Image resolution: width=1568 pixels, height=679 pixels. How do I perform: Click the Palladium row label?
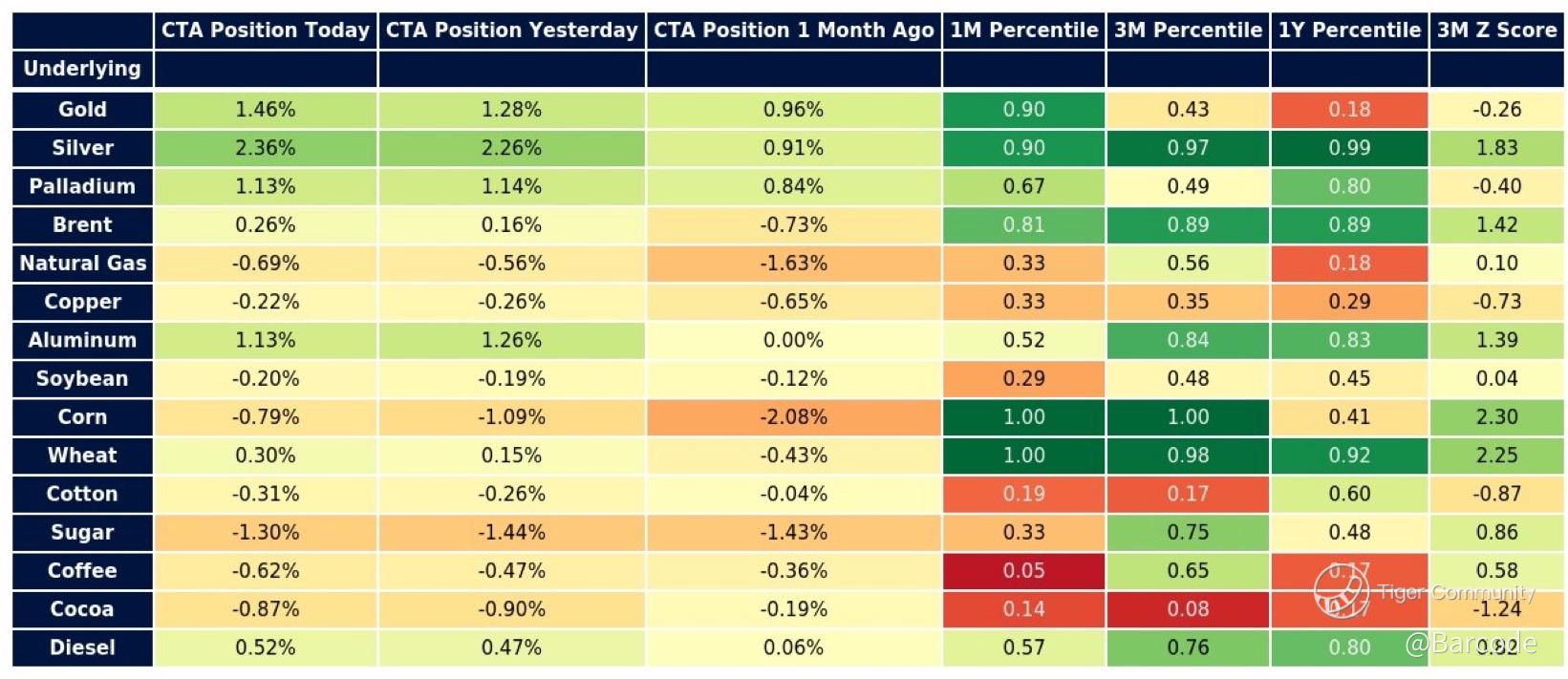(82, 186)
